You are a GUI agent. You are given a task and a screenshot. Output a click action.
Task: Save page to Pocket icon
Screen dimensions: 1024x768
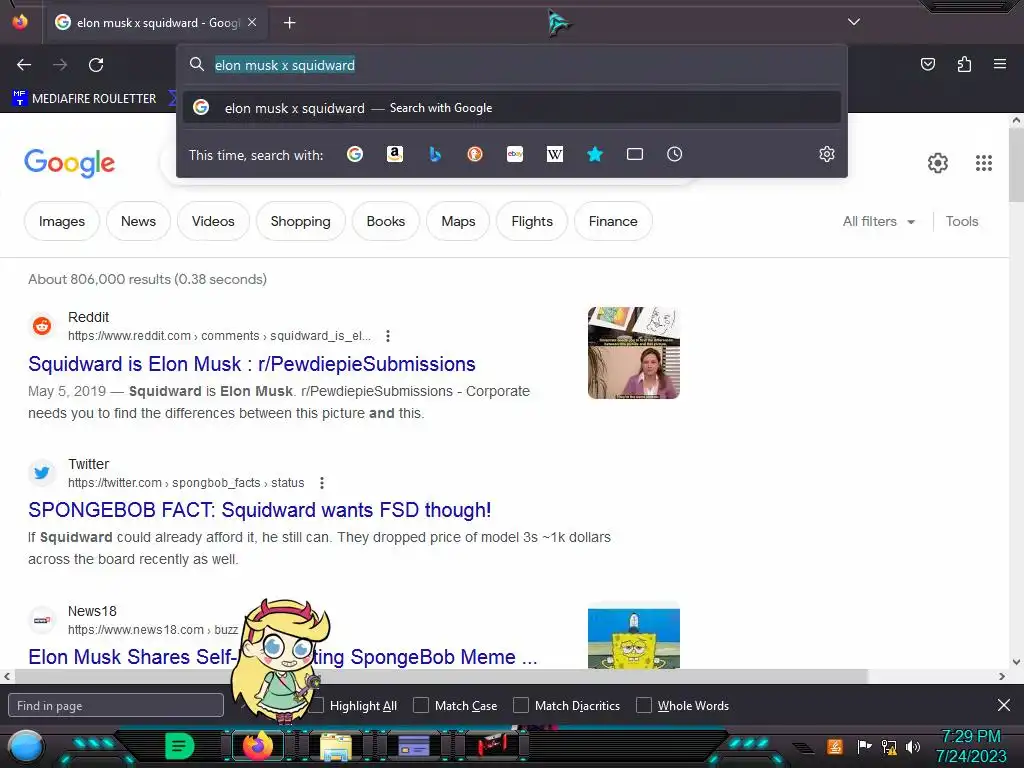[927, 64]
